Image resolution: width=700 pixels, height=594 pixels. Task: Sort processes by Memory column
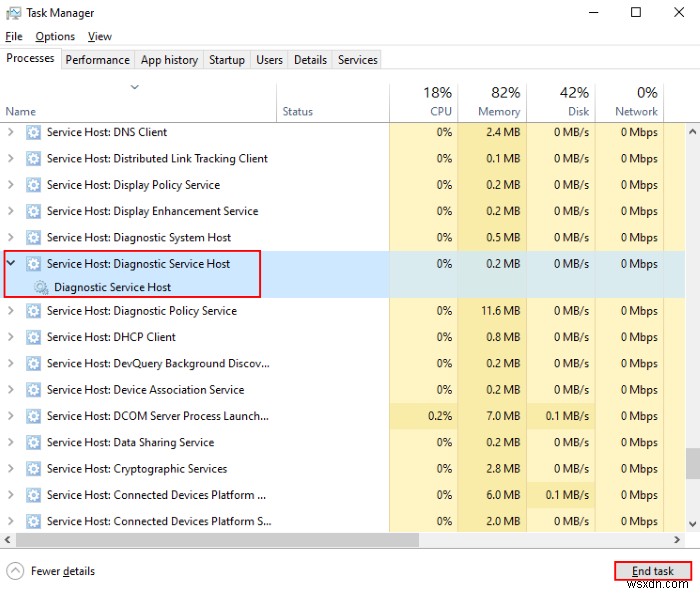pos(492,103)
